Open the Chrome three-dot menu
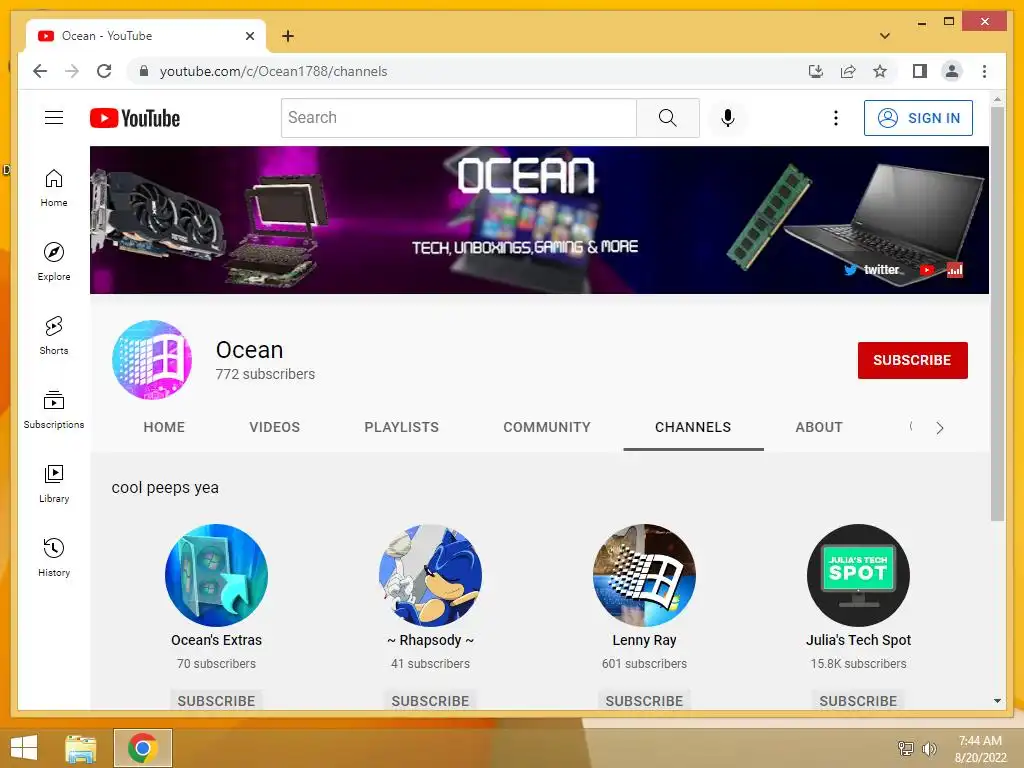1024x768 pixels. click(x=984, y=71)
